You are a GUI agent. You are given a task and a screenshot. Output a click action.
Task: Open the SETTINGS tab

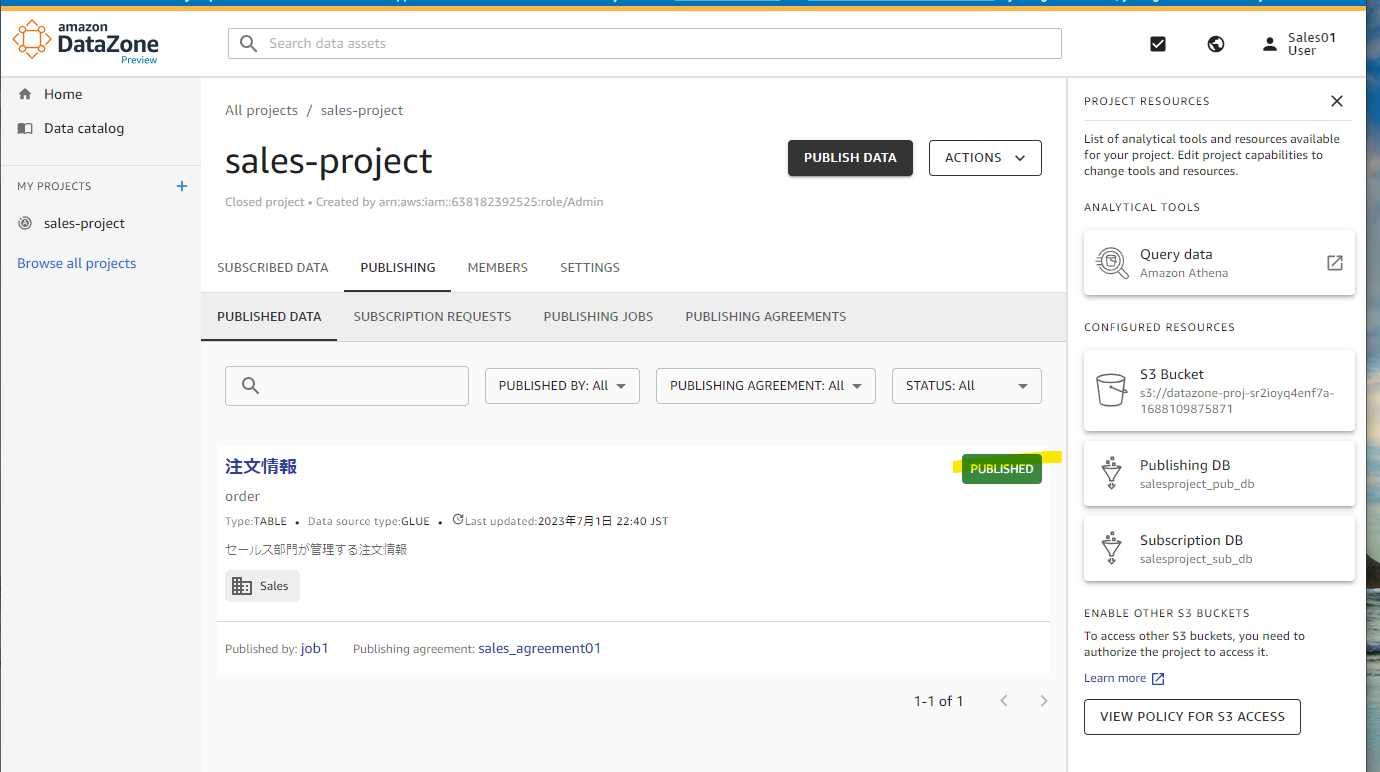pyautogui.click(x=590, y=268)
